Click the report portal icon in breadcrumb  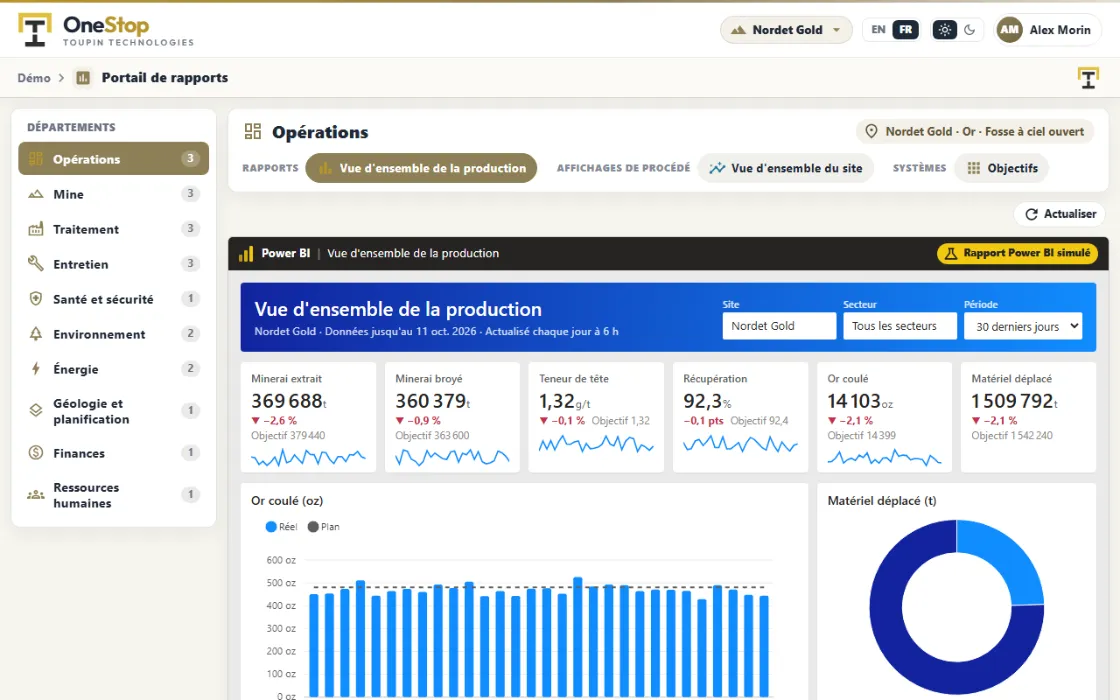[x=83, y=78]
